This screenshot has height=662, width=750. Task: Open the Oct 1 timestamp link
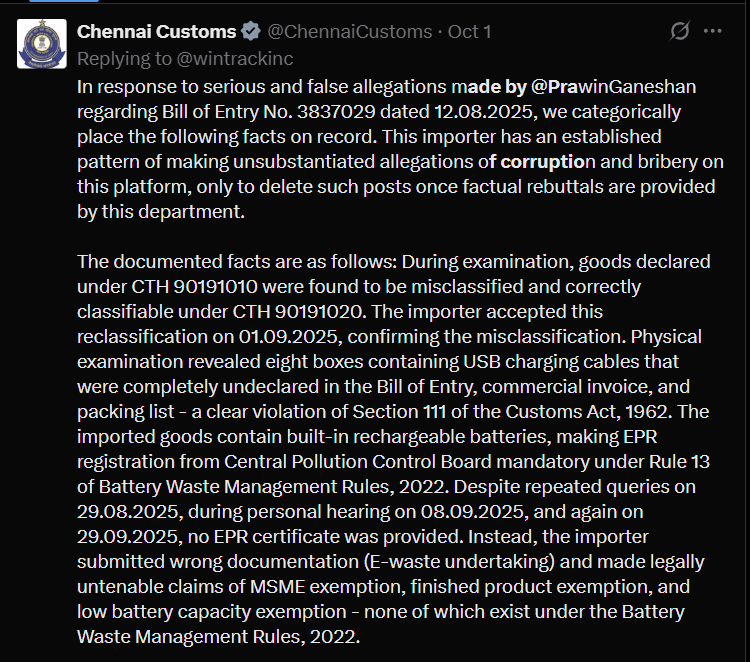pos(469,32)
